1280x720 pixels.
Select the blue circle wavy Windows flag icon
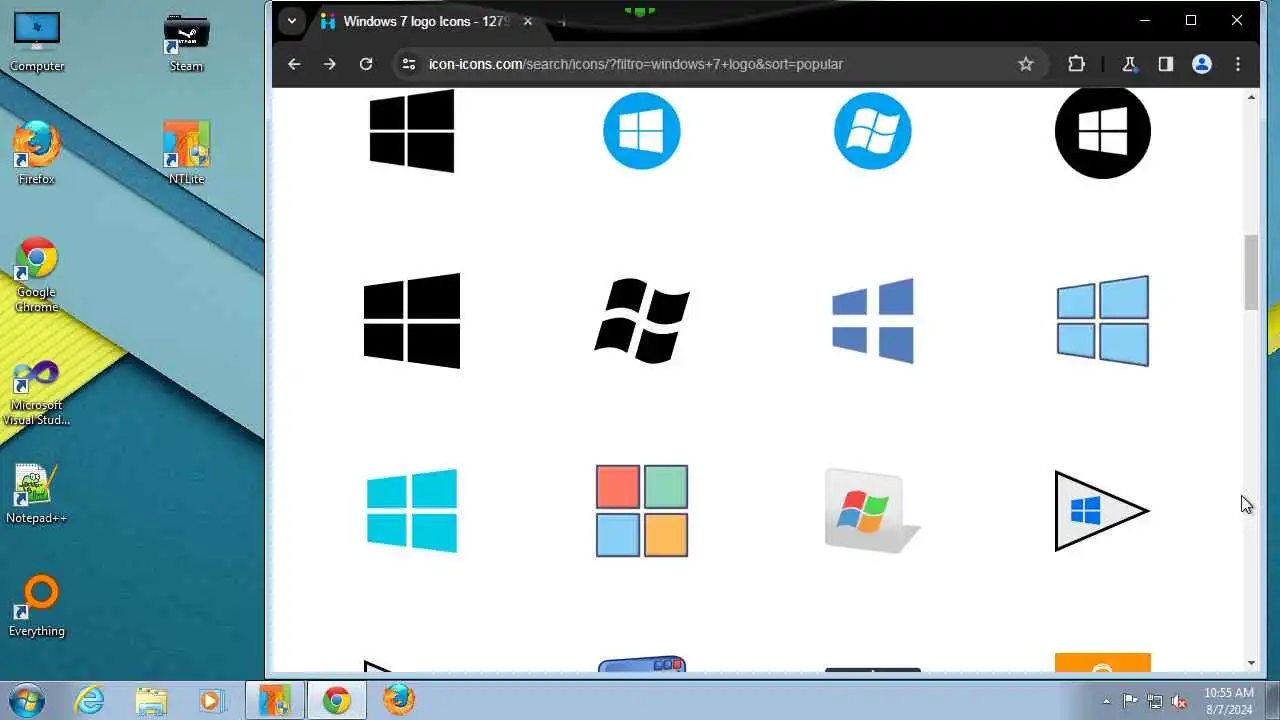coord(872,131)
